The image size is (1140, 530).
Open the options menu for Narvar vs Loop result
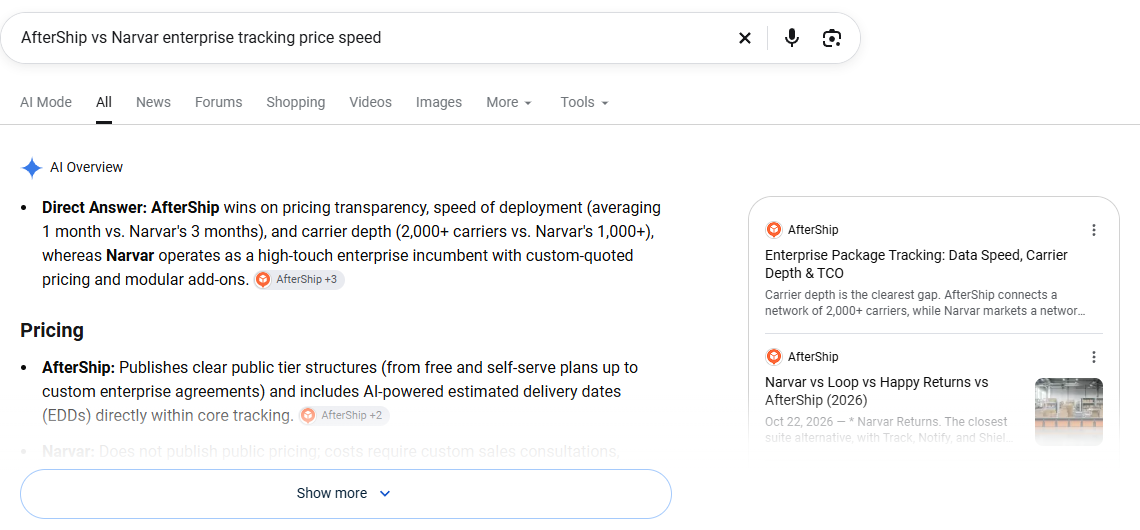tap(1093, 356)
